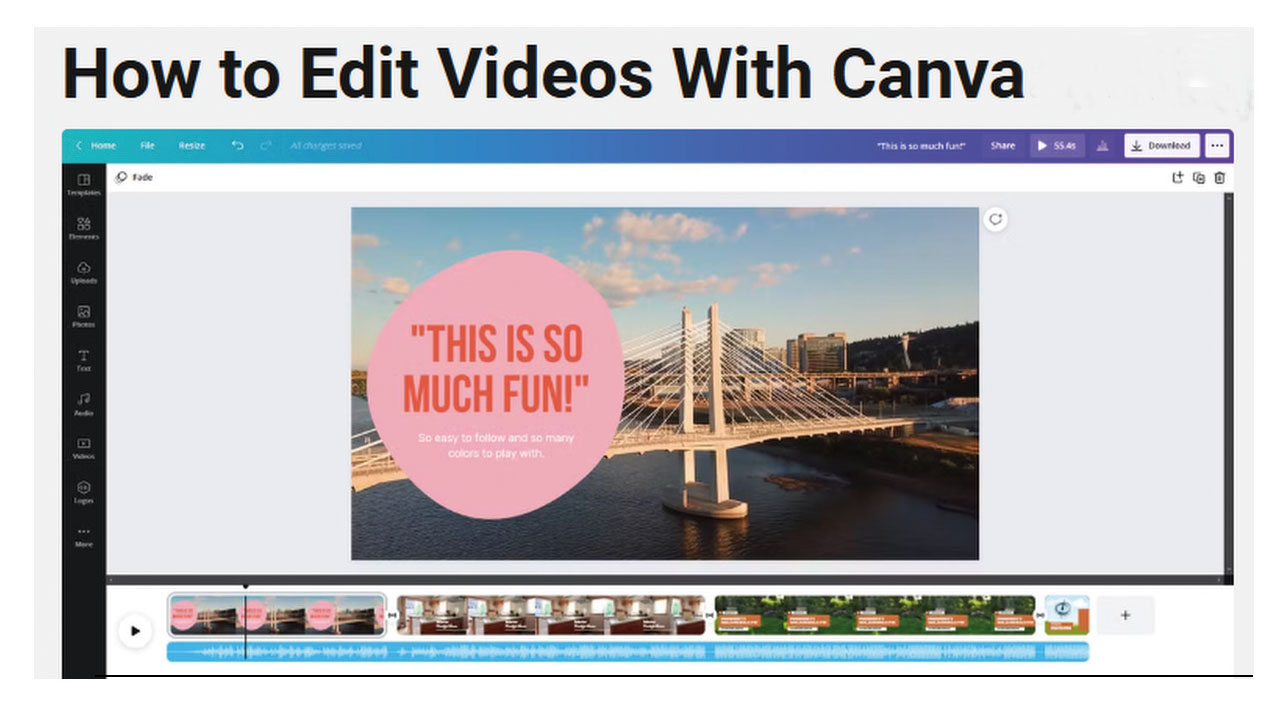Open the Resize menu
Screen dimensions: 1286x710
[x=192, y=146]
